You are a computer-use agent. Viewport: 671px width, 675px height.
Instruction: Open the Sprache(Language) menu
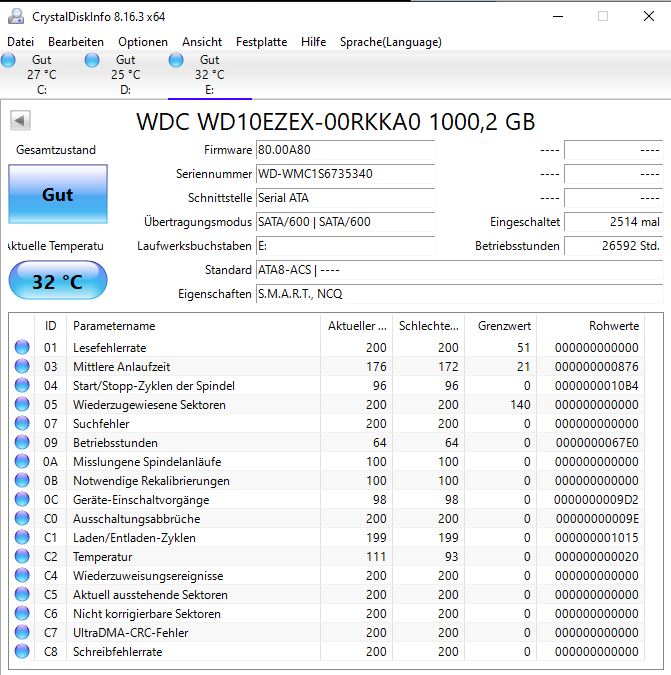(390, 42)
